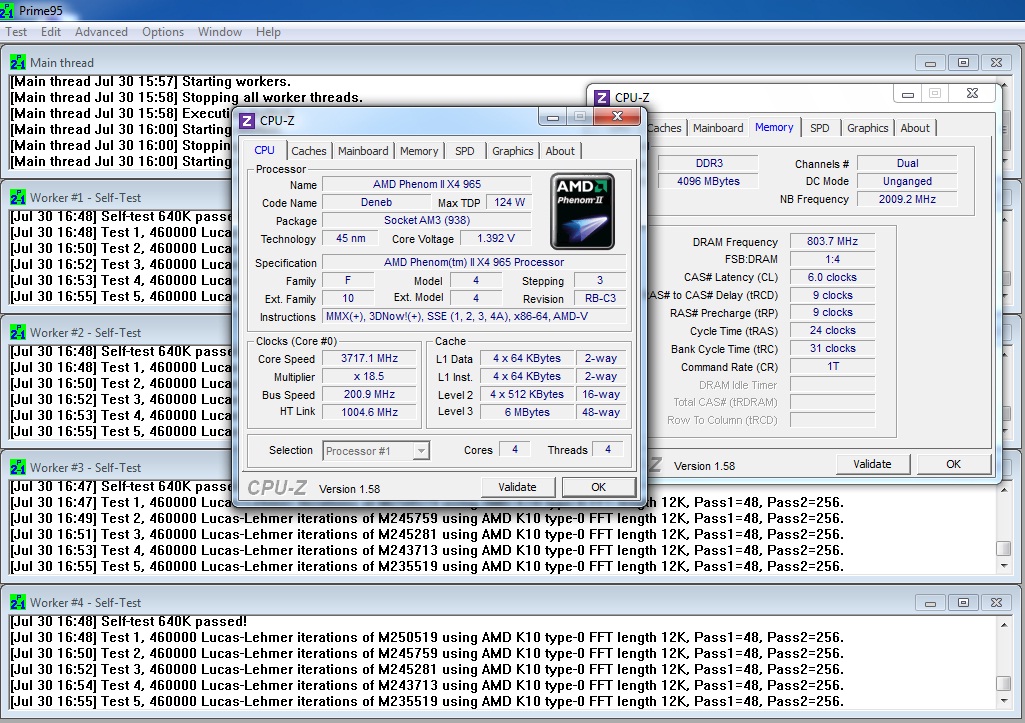Viewport: 1025px width, 723px height.
Task: Click the Core Speed value 3717.1 MHz
Action: point(369,358)
